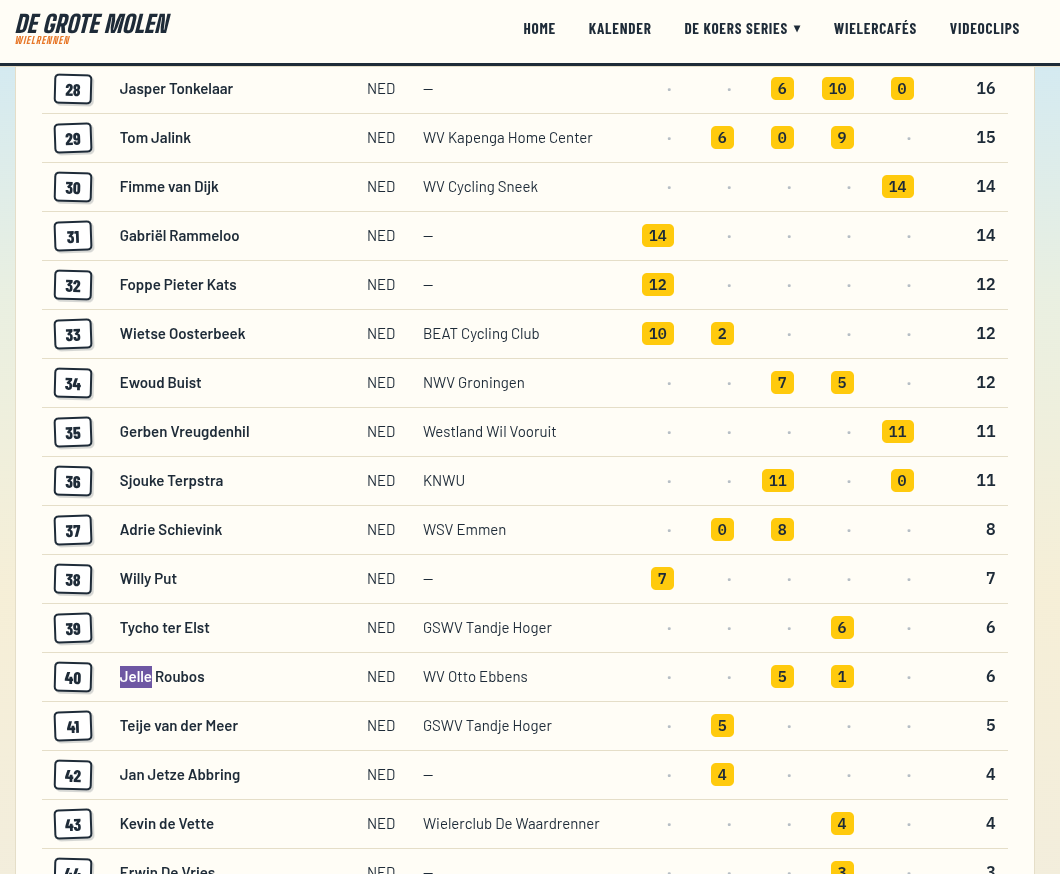This screenshot has width=1060, height=874.
Task: Click Adrie Schievink's yellow 8-point badge
Action: click(782, 530)
